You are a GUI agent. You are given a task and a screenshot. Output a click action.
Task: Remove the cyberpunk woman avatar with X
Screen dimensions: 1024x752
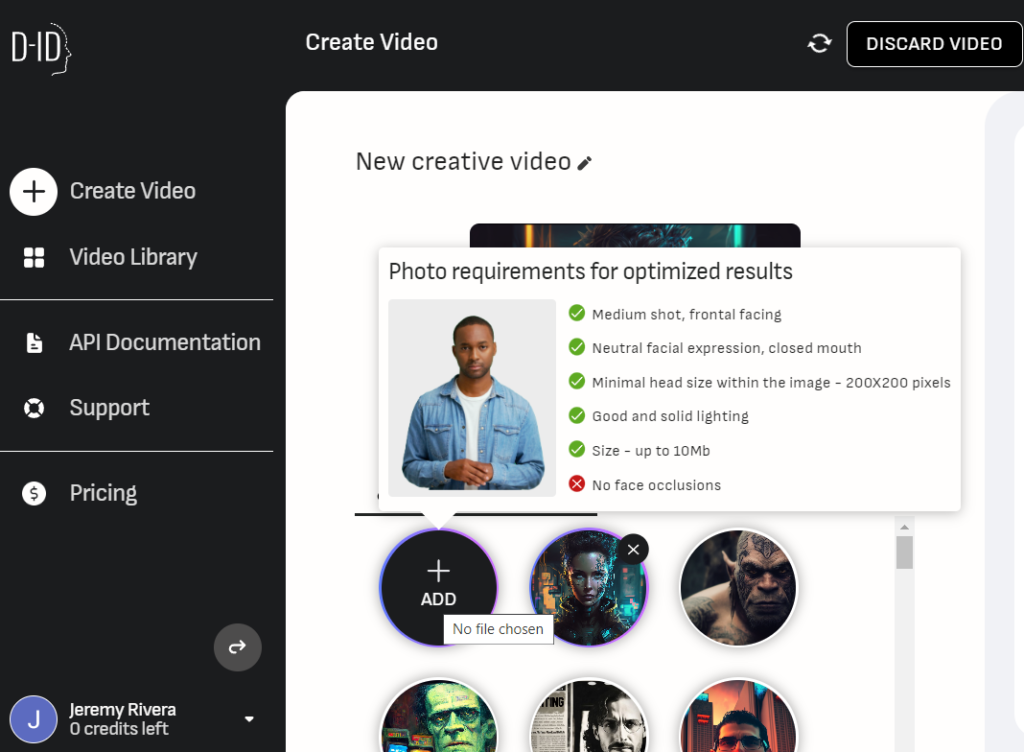click(x=633, y=550)
